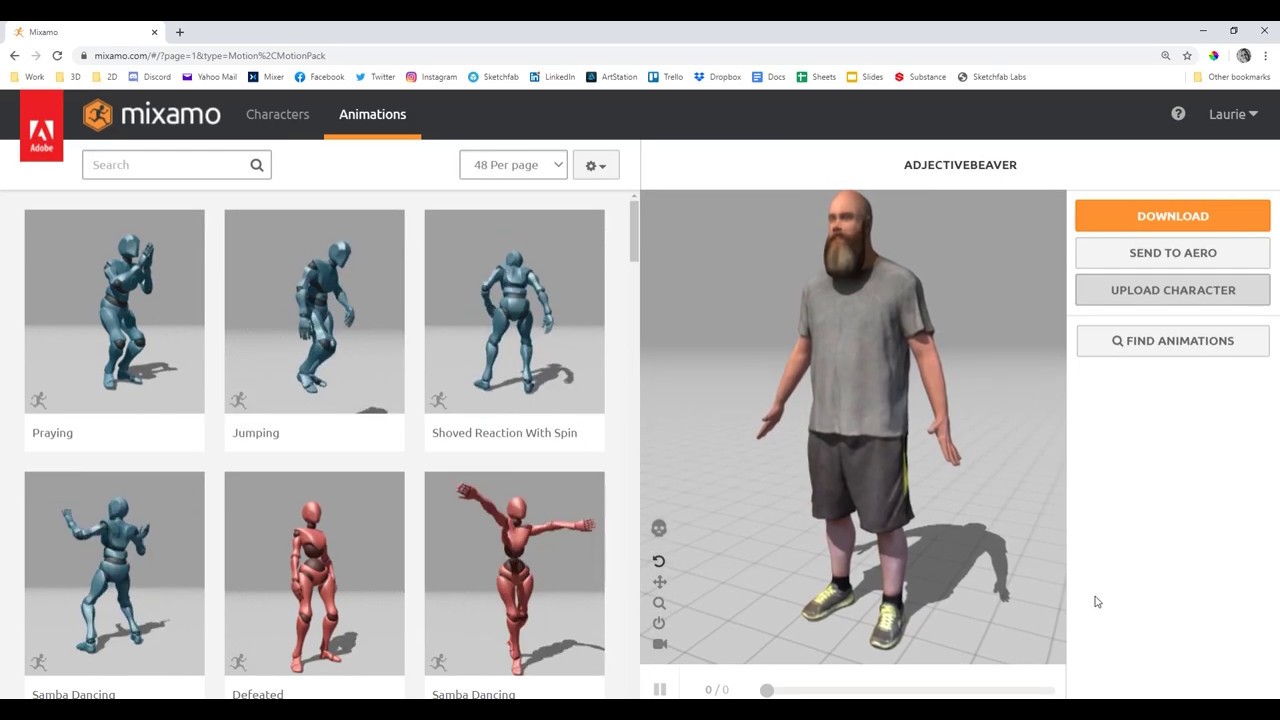Toggle the skeleton view skull icon
The height and width of the screenshot is (720, 1280).
click(659, 528)
